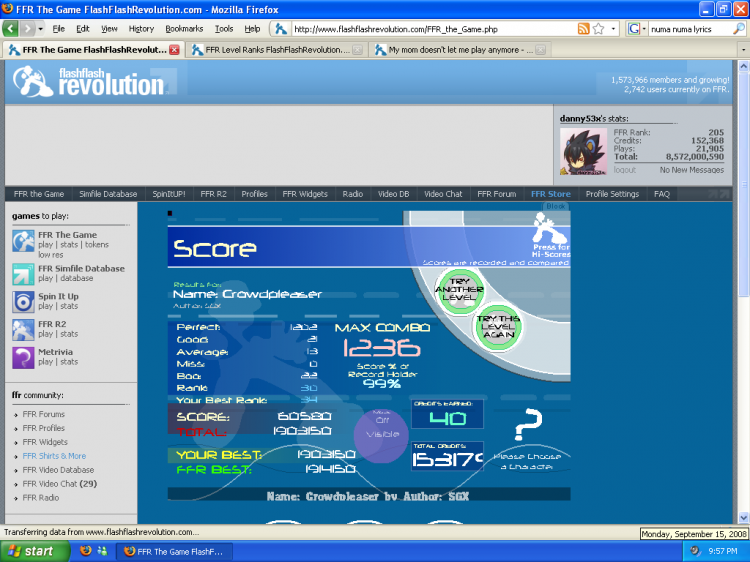Screen dimensions: 750x562
Task: Open the address bar history dropdown
Action: (614, 29)
